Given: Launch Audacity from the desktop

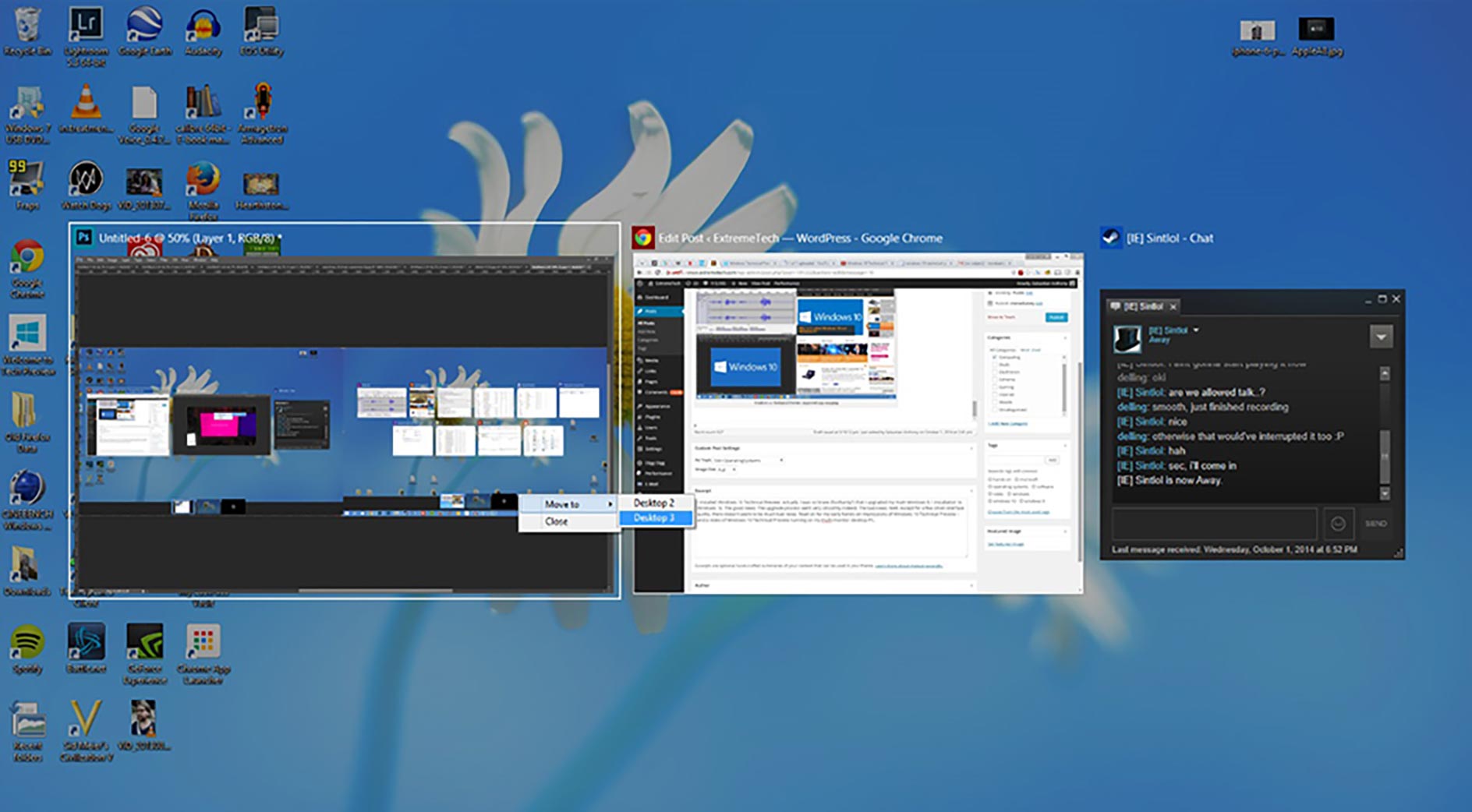Looking at the screenshot, I should click(x=203, y=28).
